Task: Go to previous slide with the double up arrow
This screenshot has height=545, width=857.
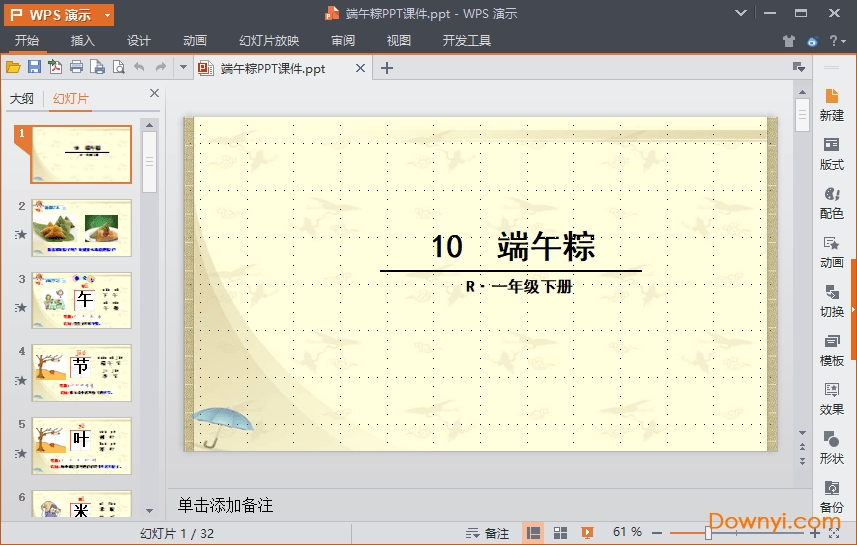Action: coord(802,447)
